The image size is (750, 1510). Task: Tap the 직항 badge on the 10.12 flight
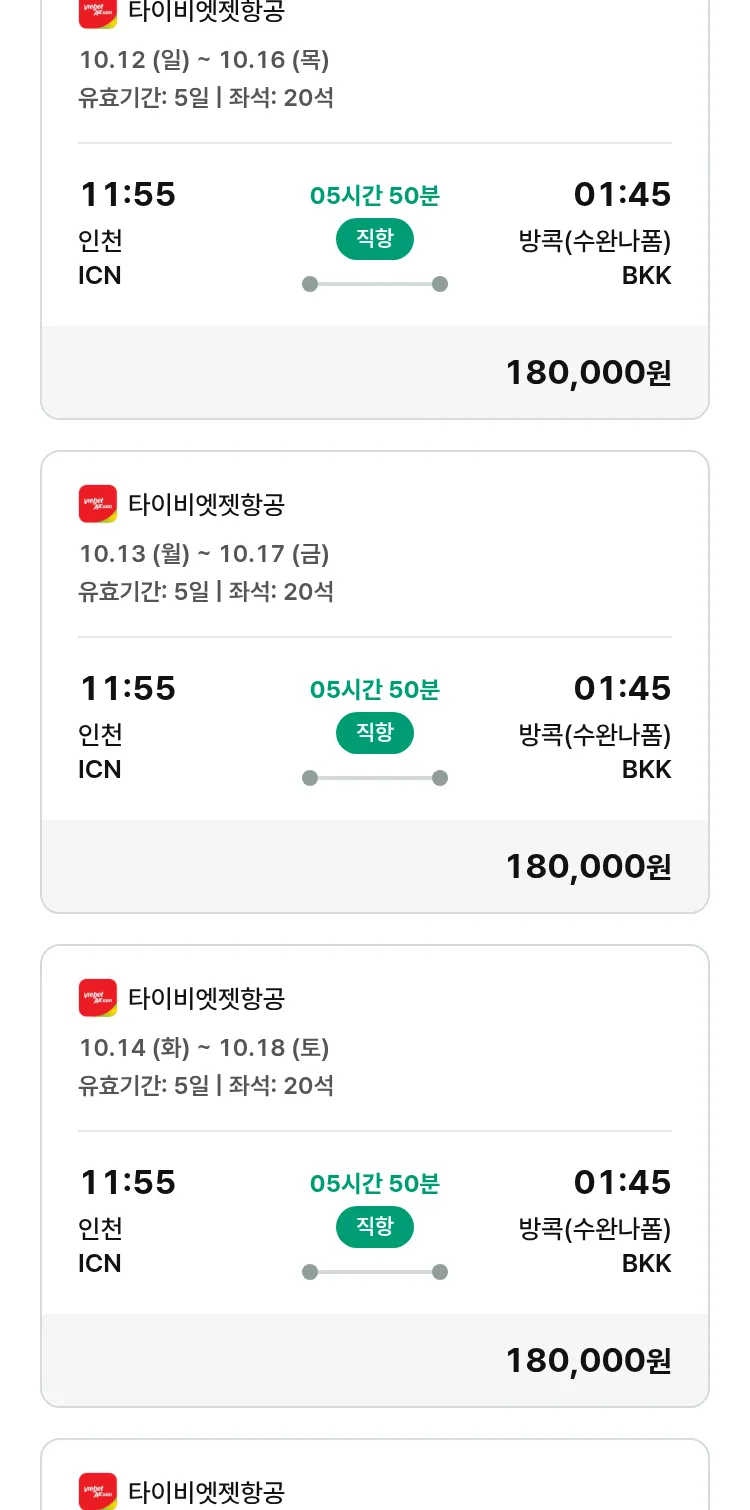pos(375,239)
